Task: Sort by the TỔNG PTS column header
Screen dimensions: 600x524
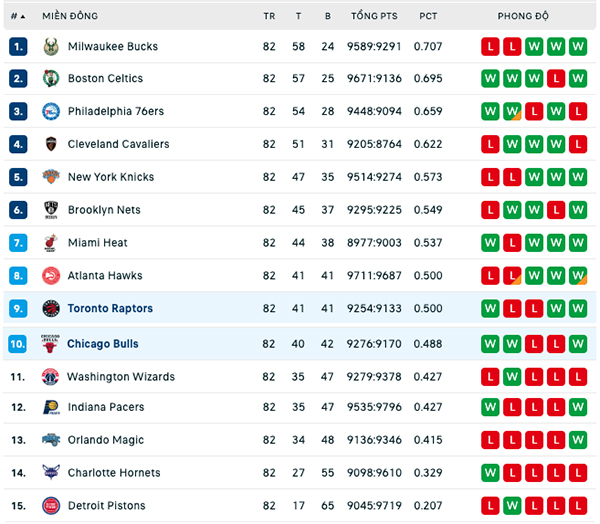Action: (x=374, y=16)
